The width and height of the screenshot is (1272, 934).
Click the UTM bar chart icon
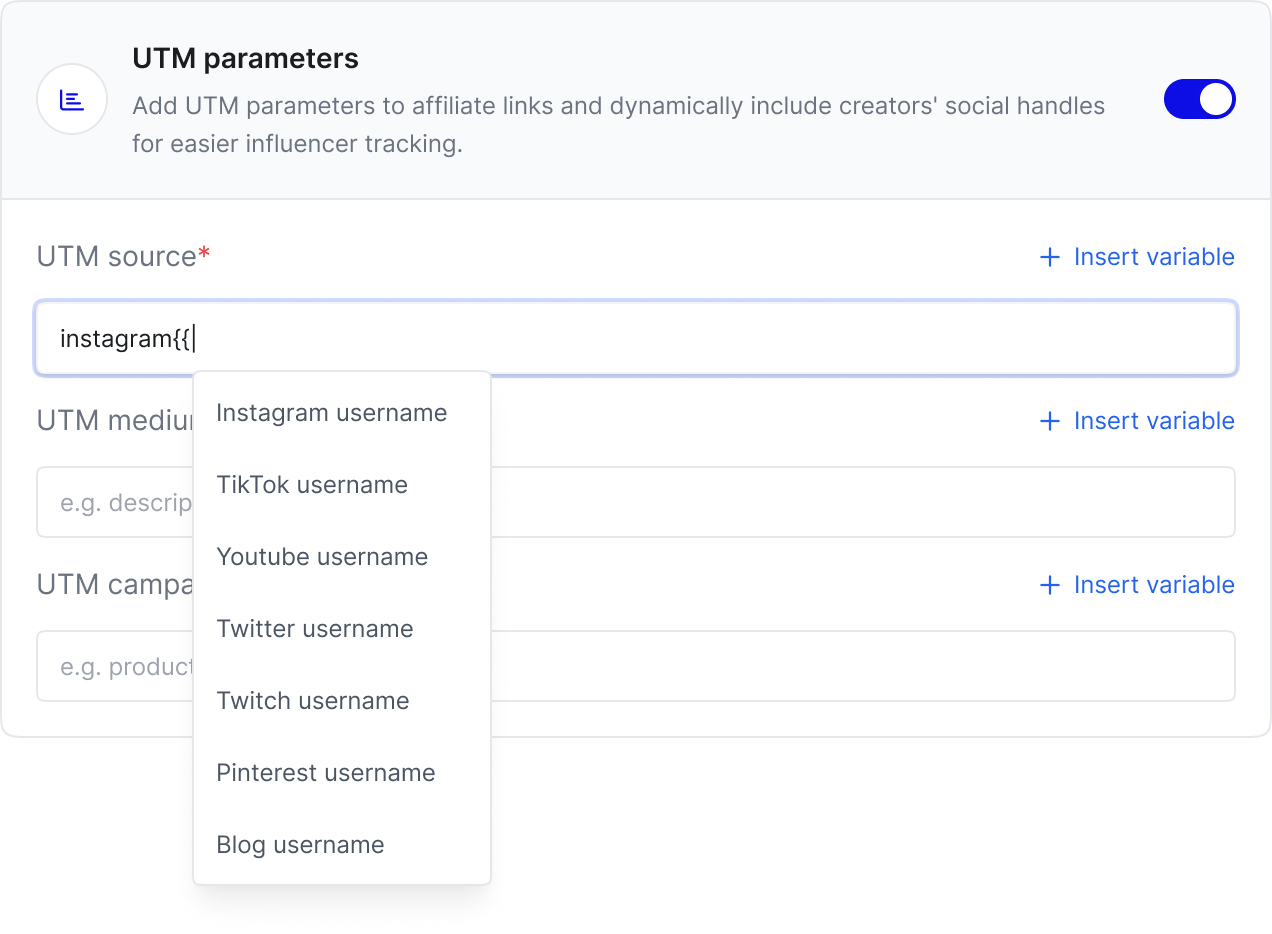point(72,99)
